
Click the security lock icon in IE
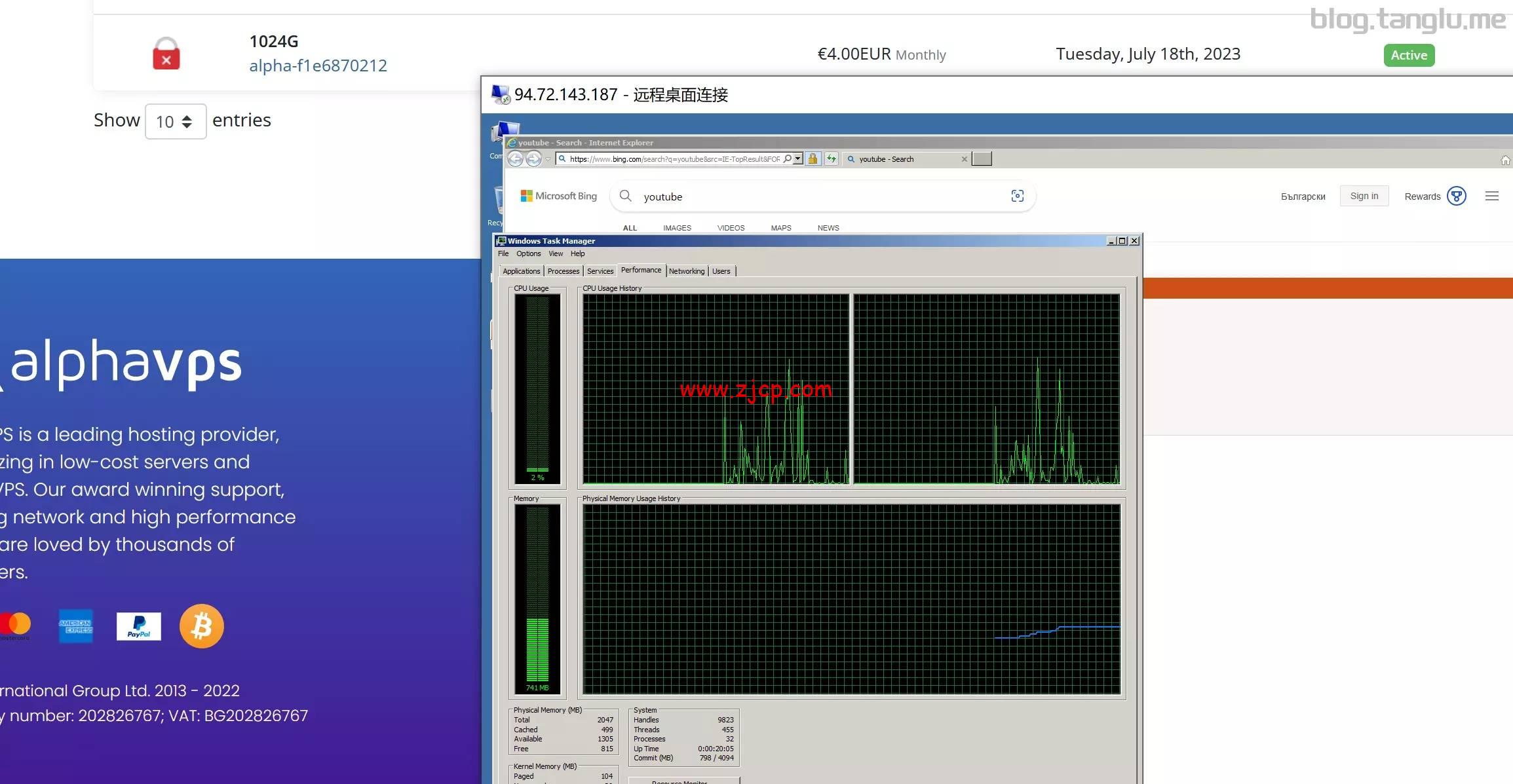tap(813, 159)
